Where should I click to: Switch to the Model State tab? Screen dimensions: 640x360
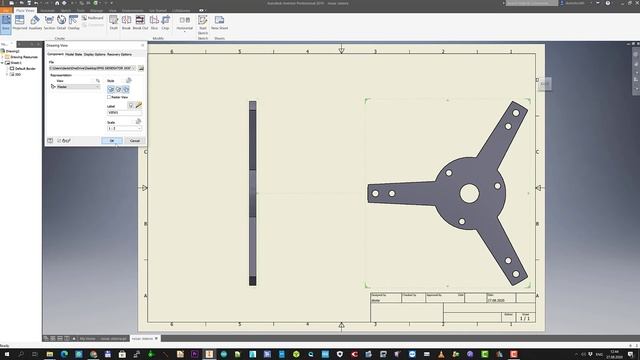coord(74,54)
